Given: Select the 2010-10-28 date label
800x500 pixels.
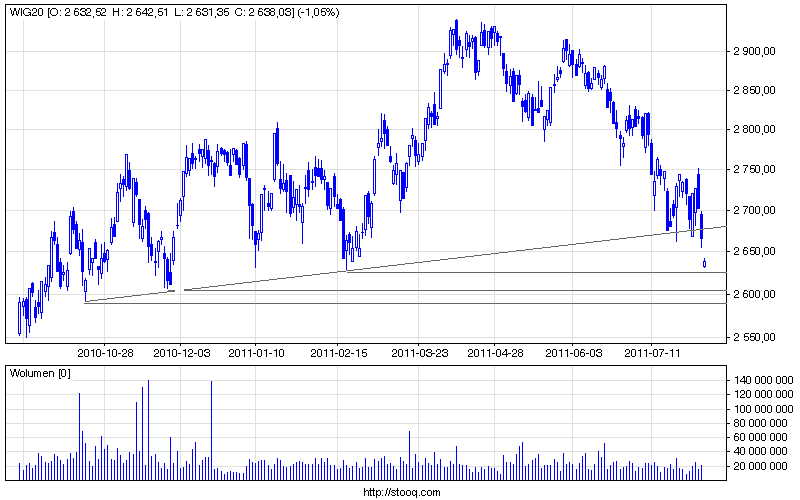Looking at the screenshot, I should [105, 353].
